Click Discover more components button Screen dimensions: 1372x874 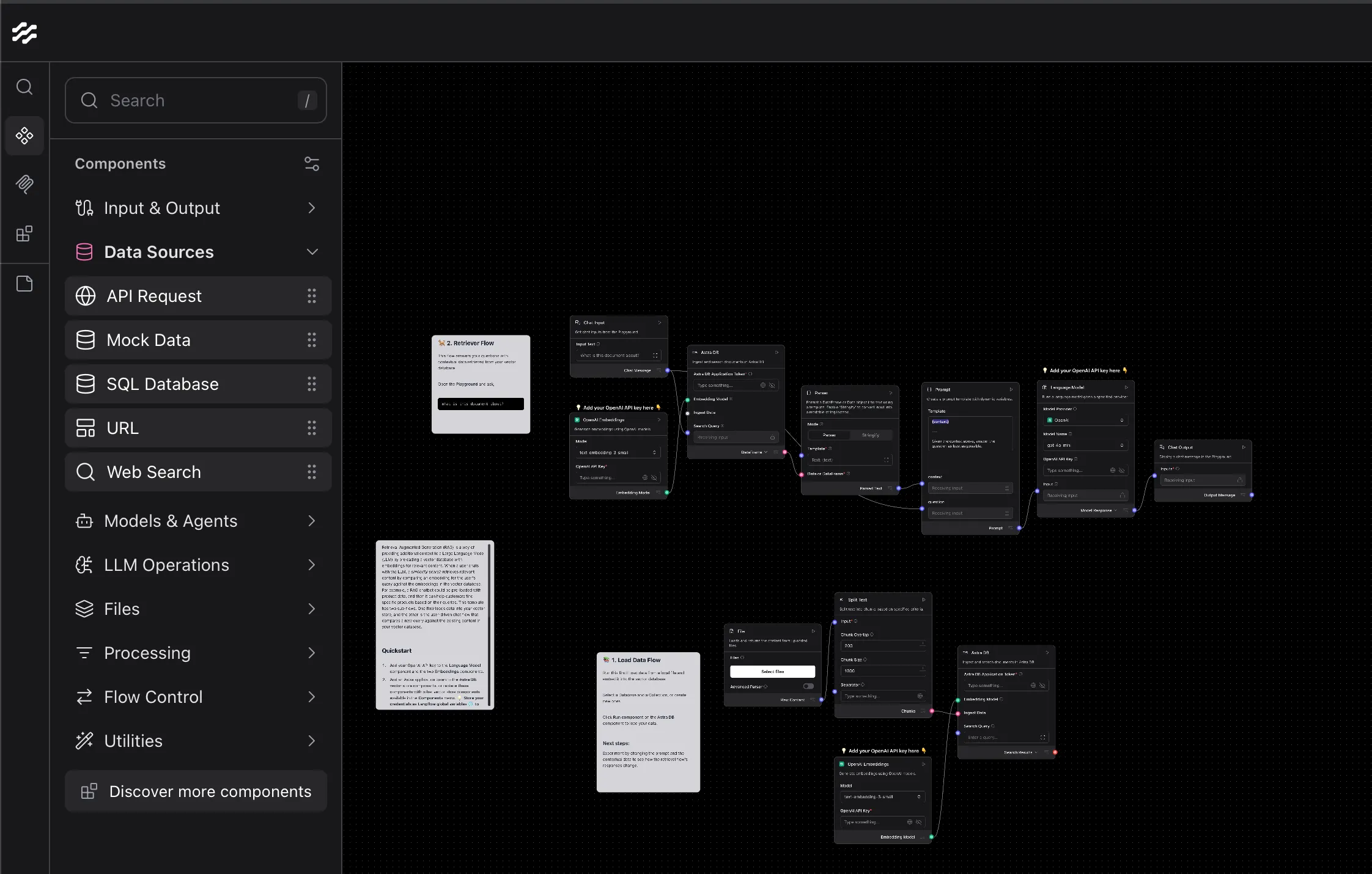196,791
